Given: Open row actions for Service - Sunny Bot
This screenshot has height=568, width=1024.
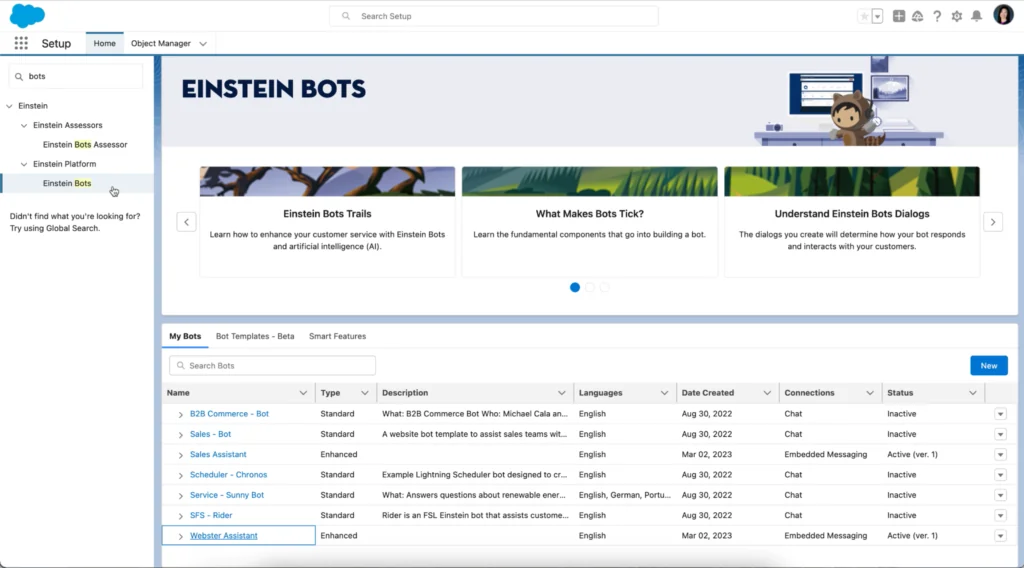Looking at the screenshot, I should click(1000, 496).
